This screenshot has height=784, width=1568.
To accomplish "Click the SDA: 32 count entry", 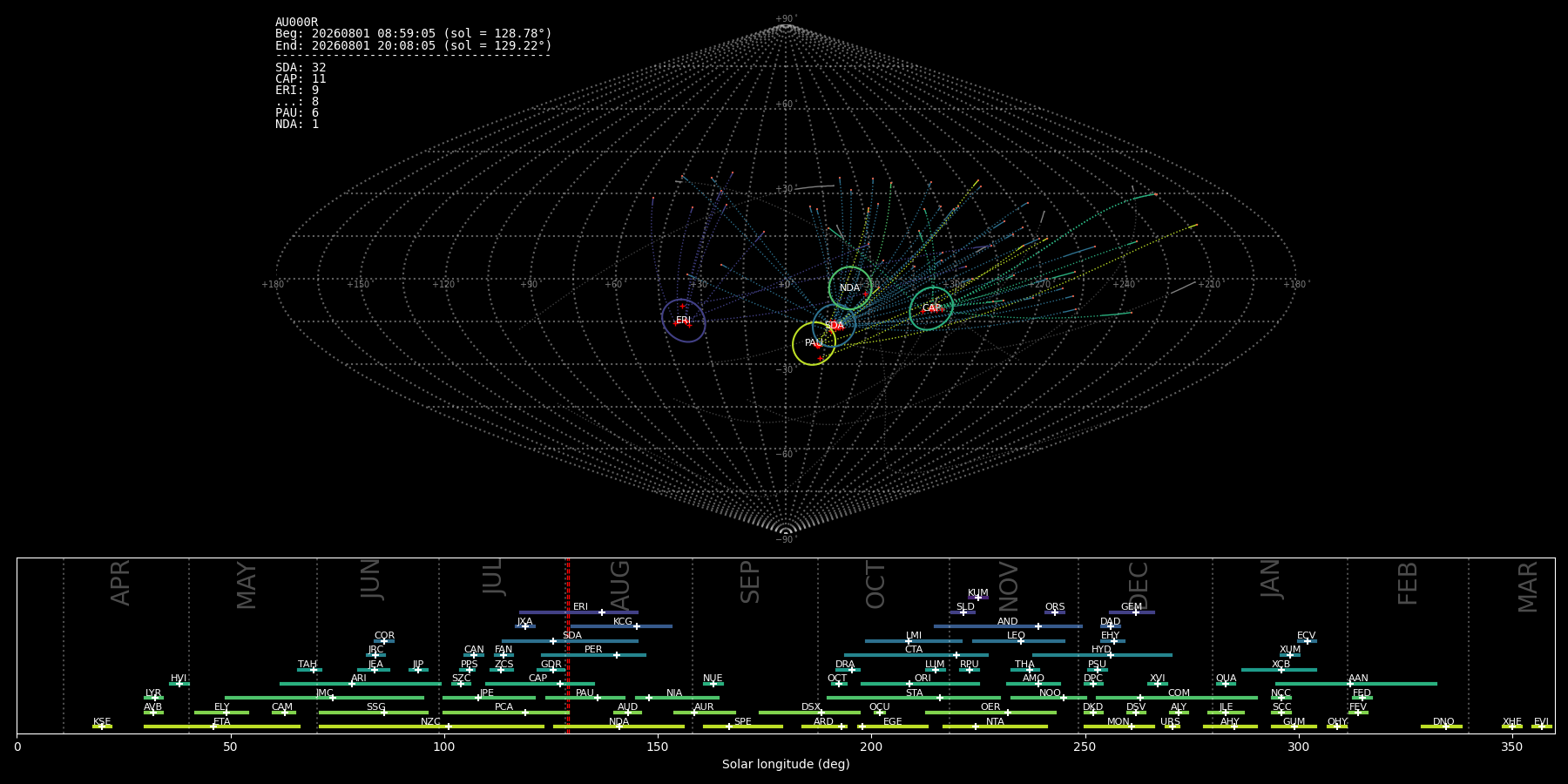I will point(301,68).
